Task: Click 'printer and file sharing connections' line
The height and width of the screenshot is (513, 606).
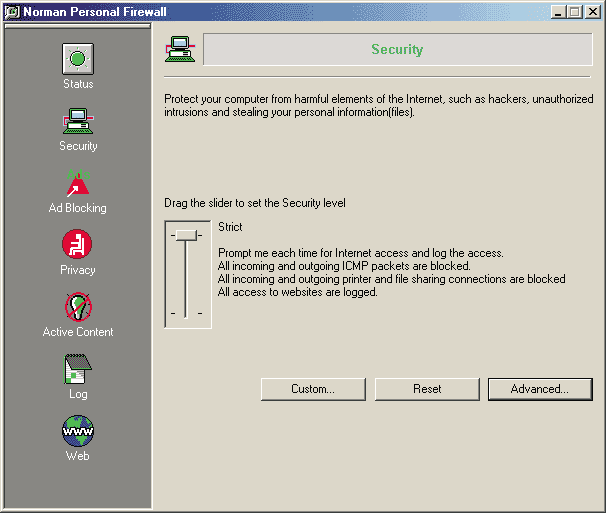Action: pyautogui.click(x=392, y=279)
